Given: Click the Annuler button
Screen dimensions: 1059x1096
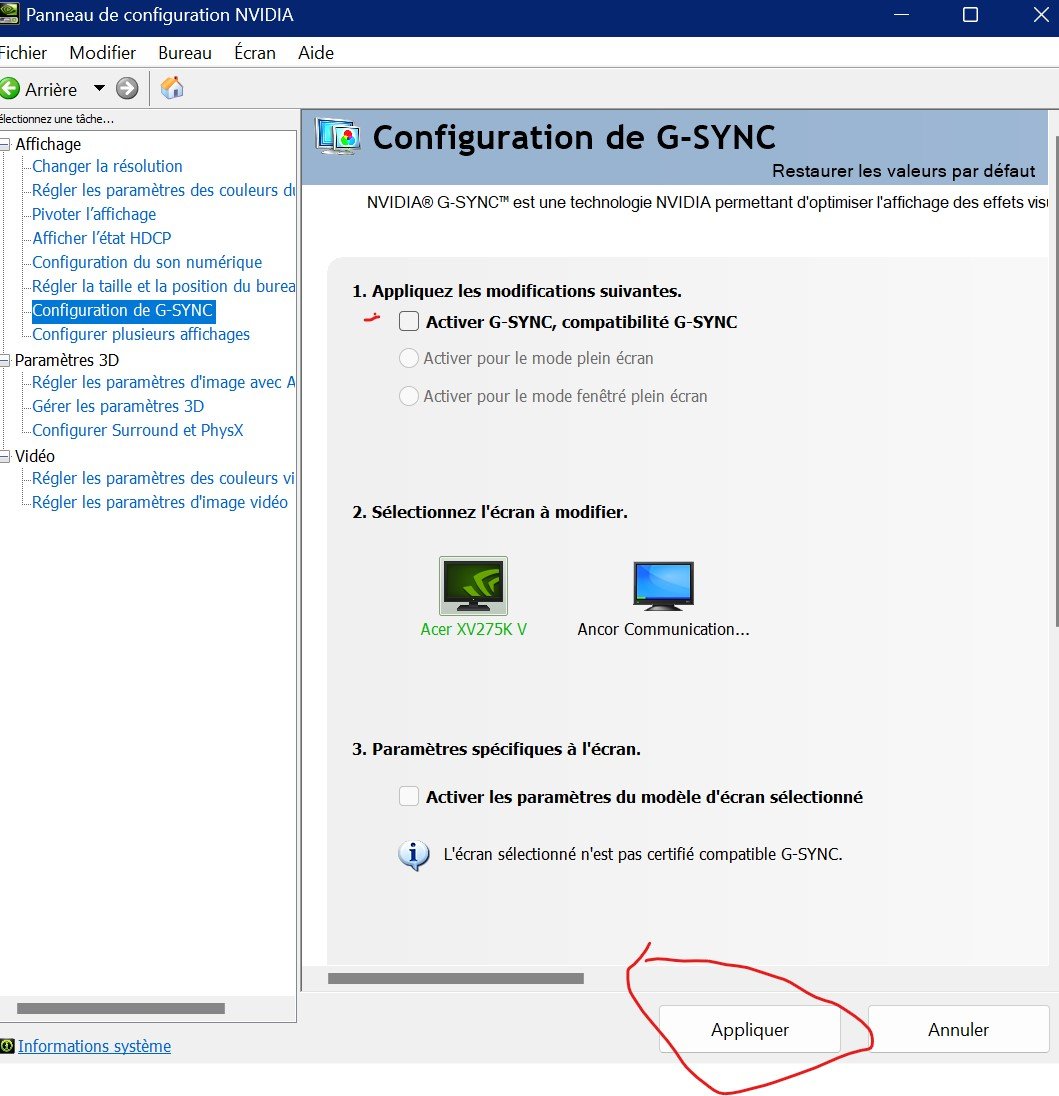Looking at the screenshot, I should pyautogui.click(x=958, y=1030).
